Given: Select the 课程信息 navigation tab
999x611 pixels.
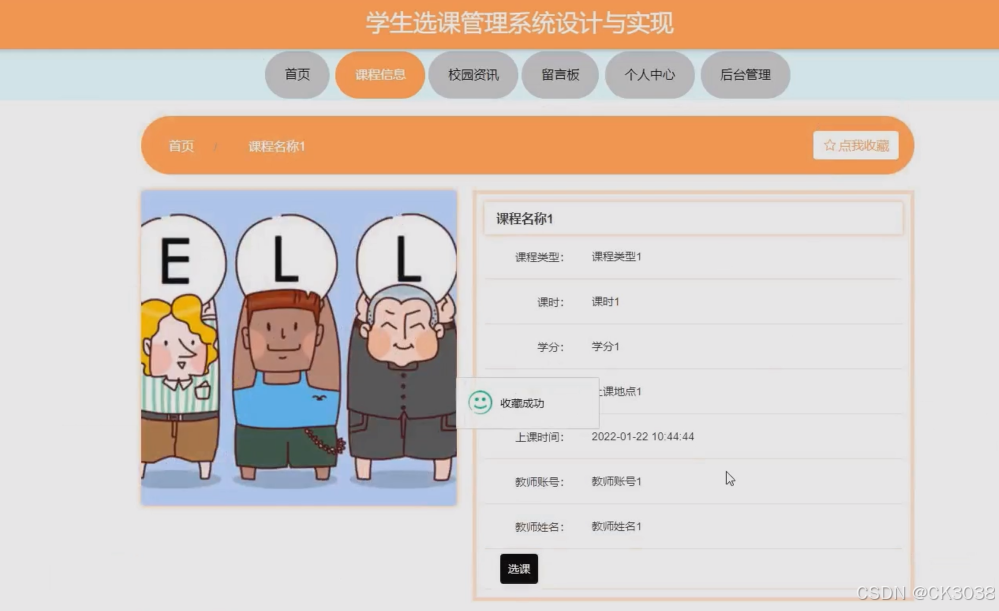Looking at the screenshot, I should pyautogui.click(x=380, y=75).
